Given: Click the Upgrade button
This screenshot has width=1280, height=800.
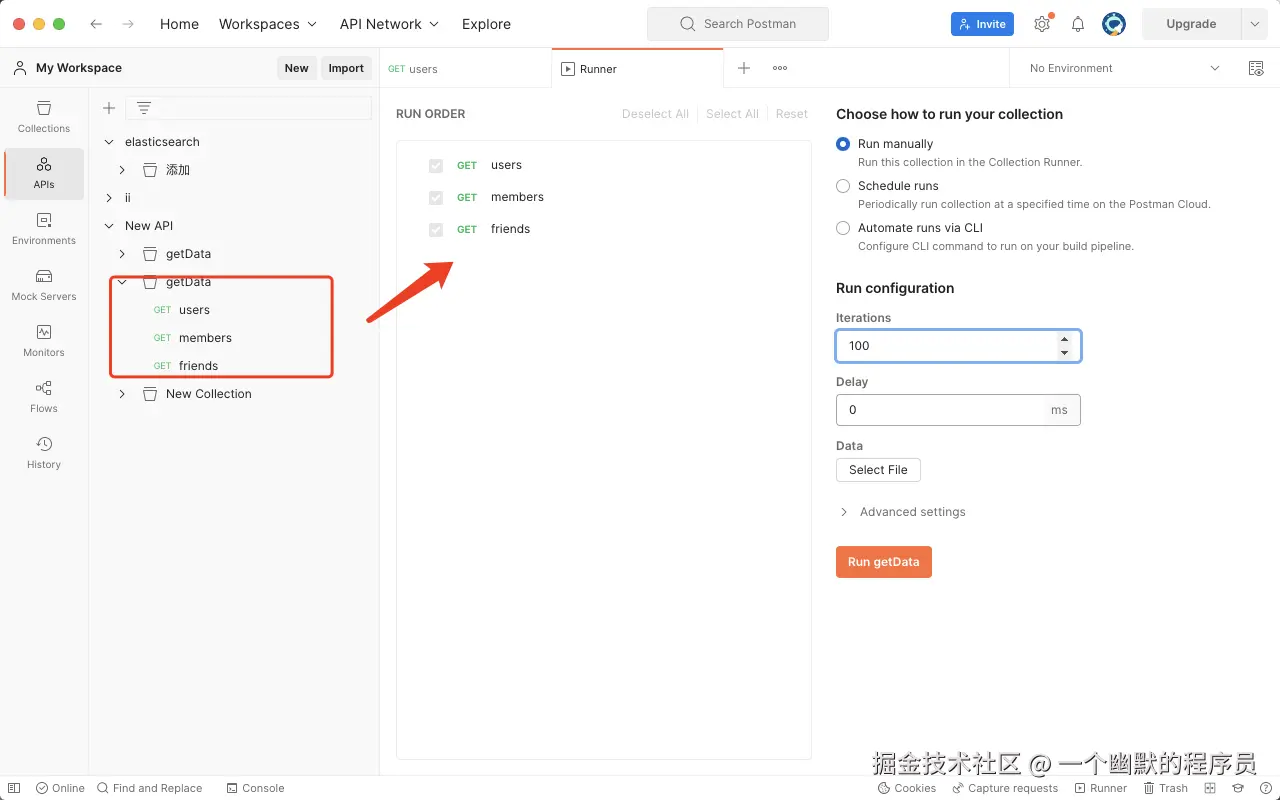Looking at the screenshot, I should pyautogui.click(x=1191, y=24).
